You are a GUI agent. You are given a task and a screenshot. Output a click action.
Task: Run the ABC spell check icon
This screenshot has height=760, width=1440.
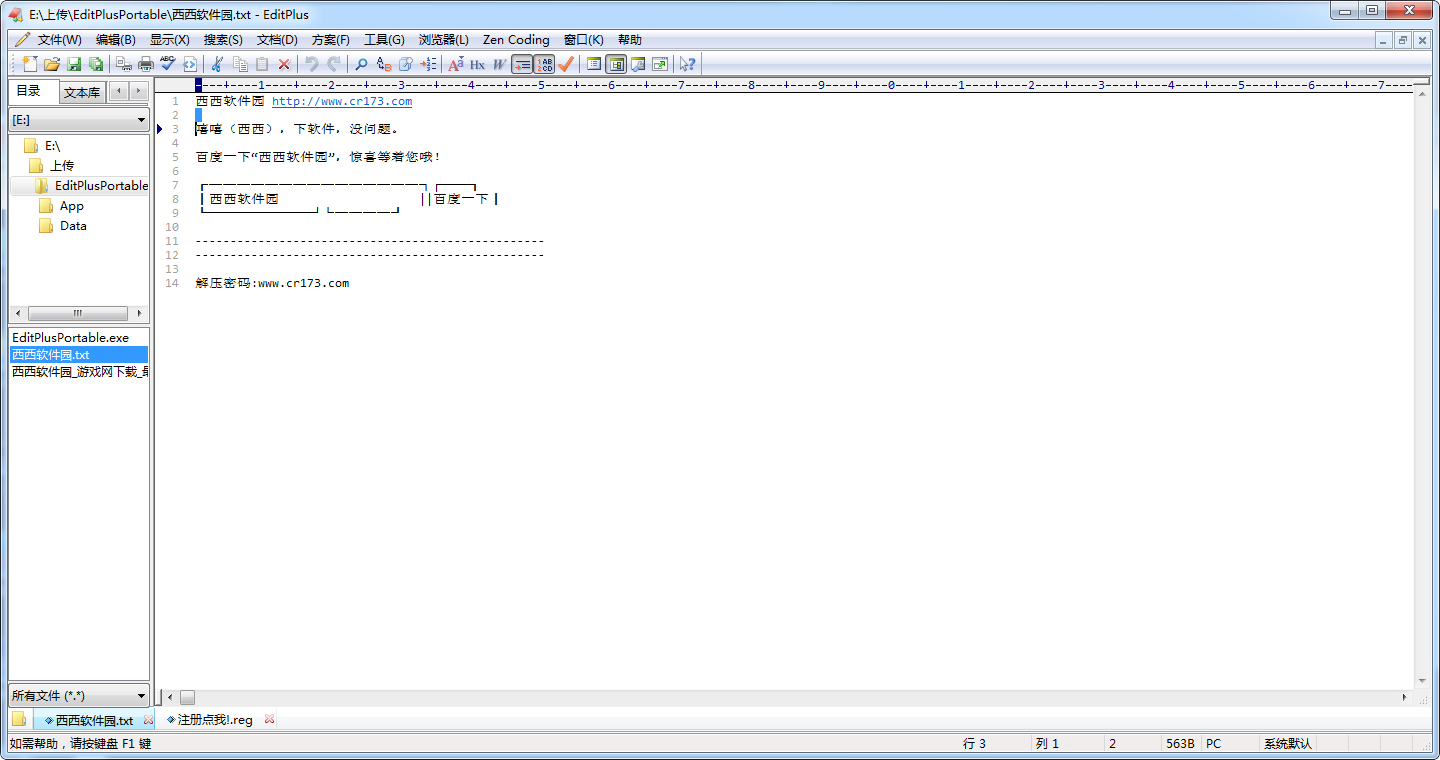[x=168, y=64]
